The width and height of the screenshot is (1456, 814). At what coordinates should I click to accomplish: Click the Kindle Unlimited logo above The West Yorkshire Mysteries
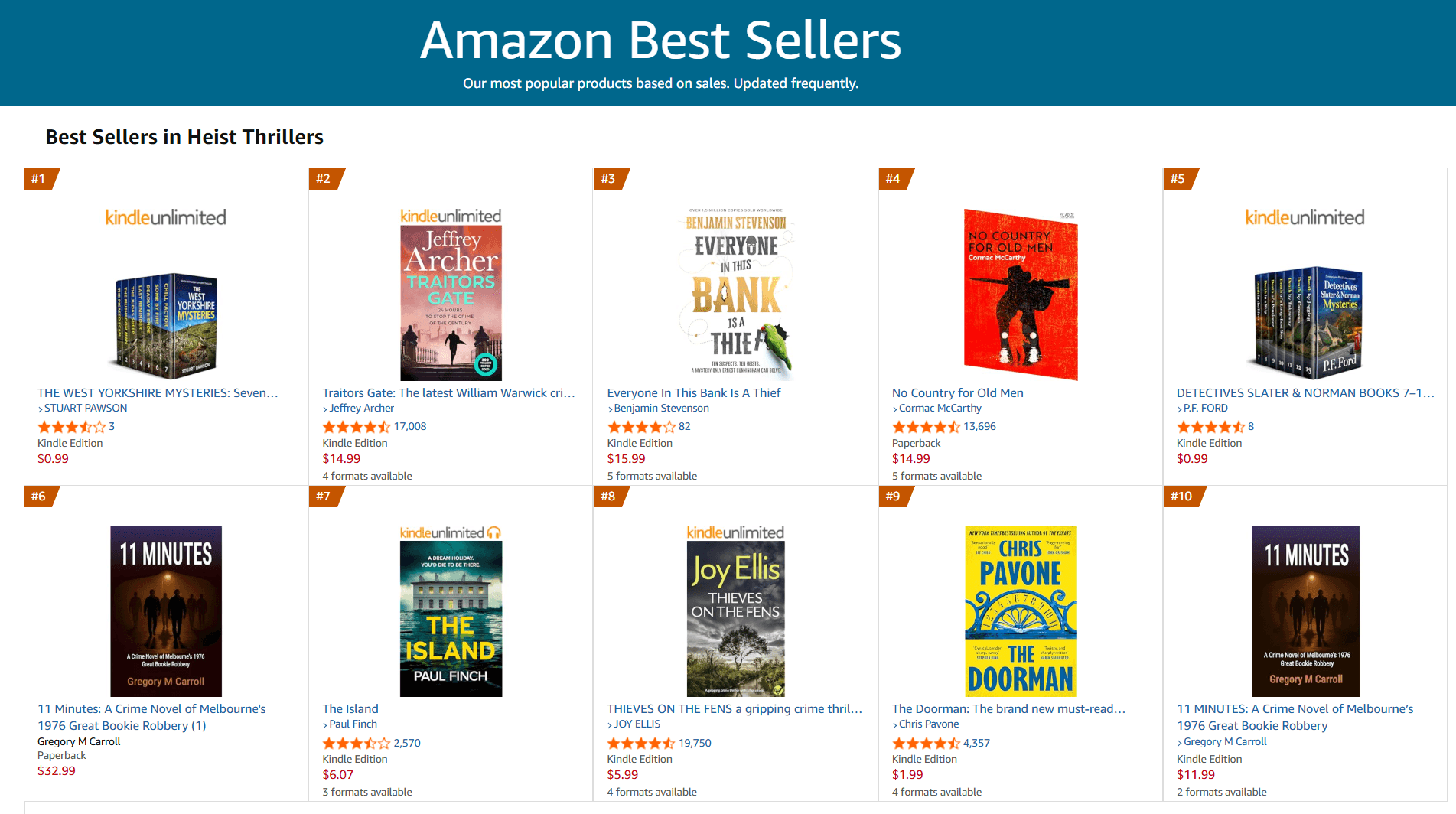[x=165, y=216]
